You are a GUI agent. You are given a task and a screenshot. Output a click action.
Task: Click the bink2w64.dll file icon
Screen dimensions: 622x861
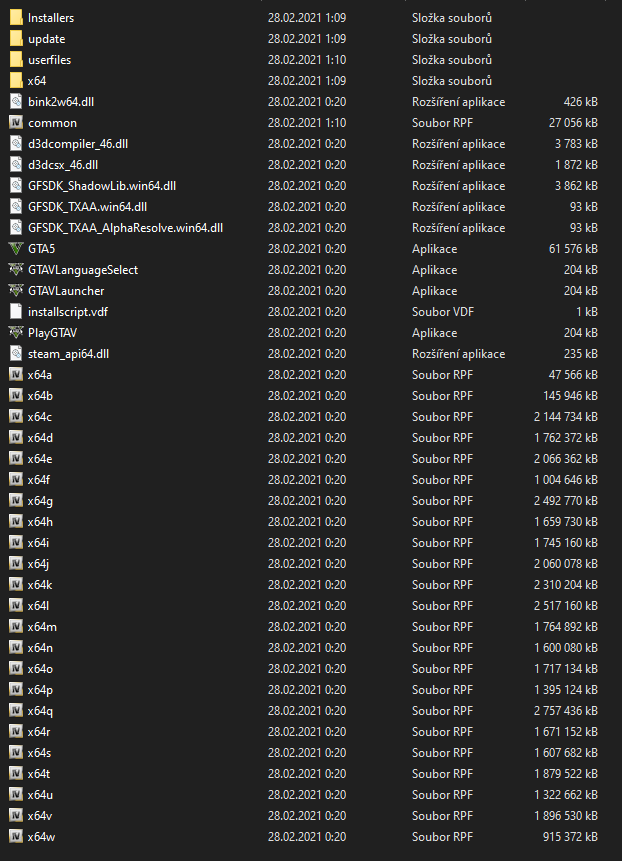pos(15,102)
